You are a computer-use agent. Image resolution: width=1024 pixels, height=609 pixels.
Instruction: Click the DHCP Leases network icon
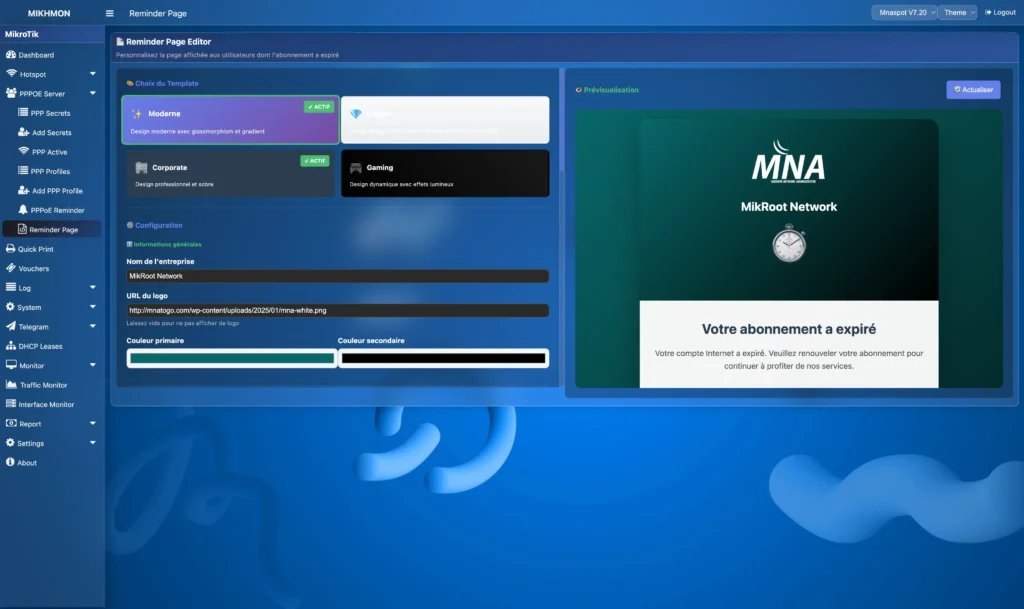coord(11,346)
